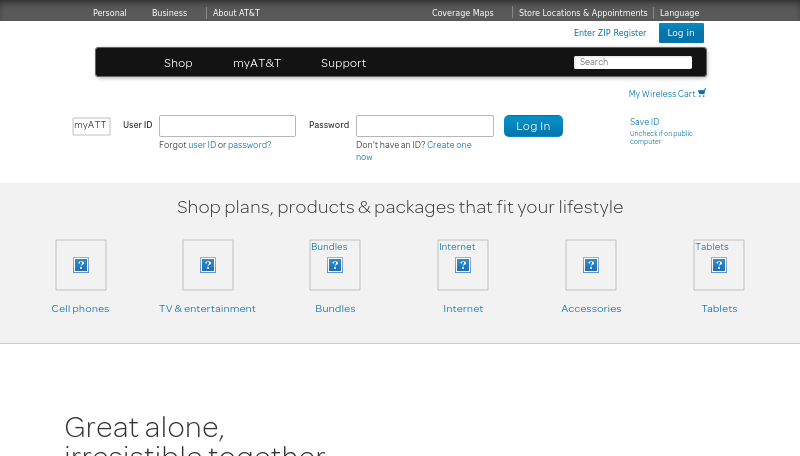Open the TV & entertainment text link

click(207, 309)
